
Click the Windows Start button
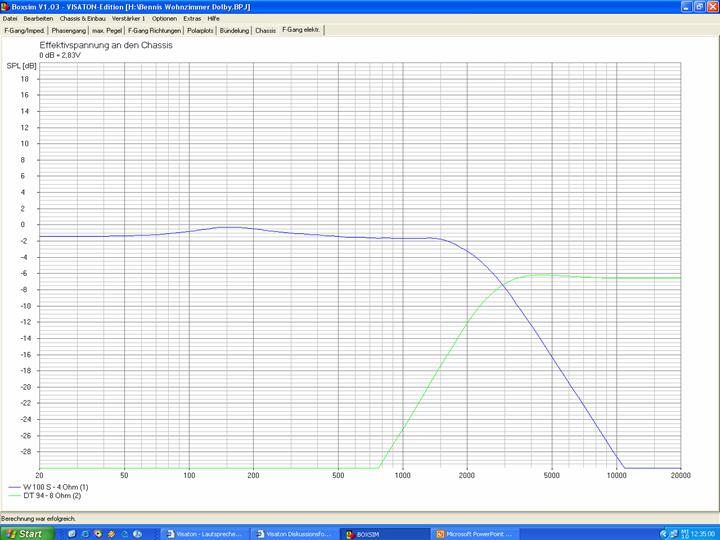[x=24, y=533]
